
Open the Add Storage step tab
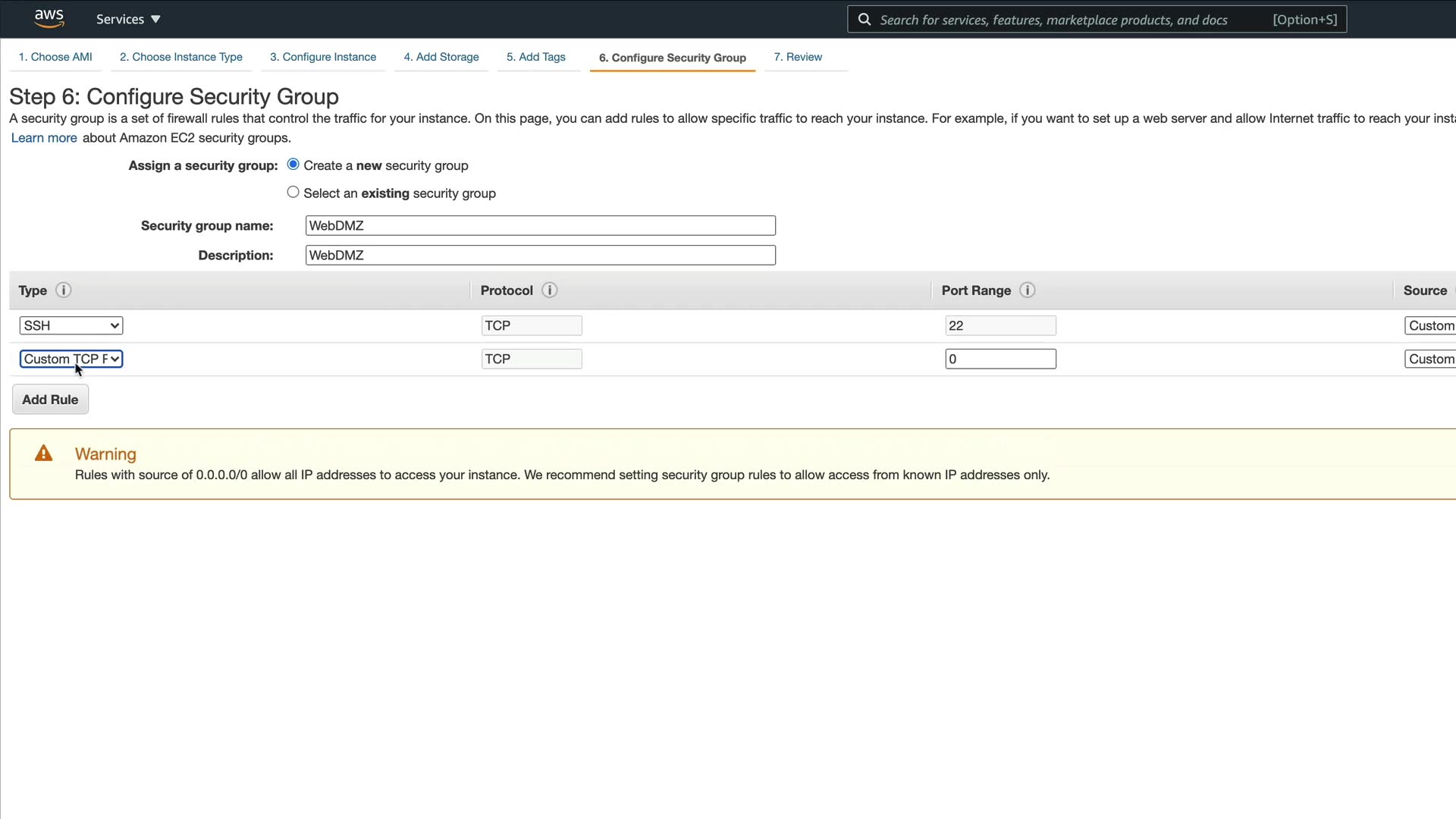pyautogui.click(x=441, y=57)
